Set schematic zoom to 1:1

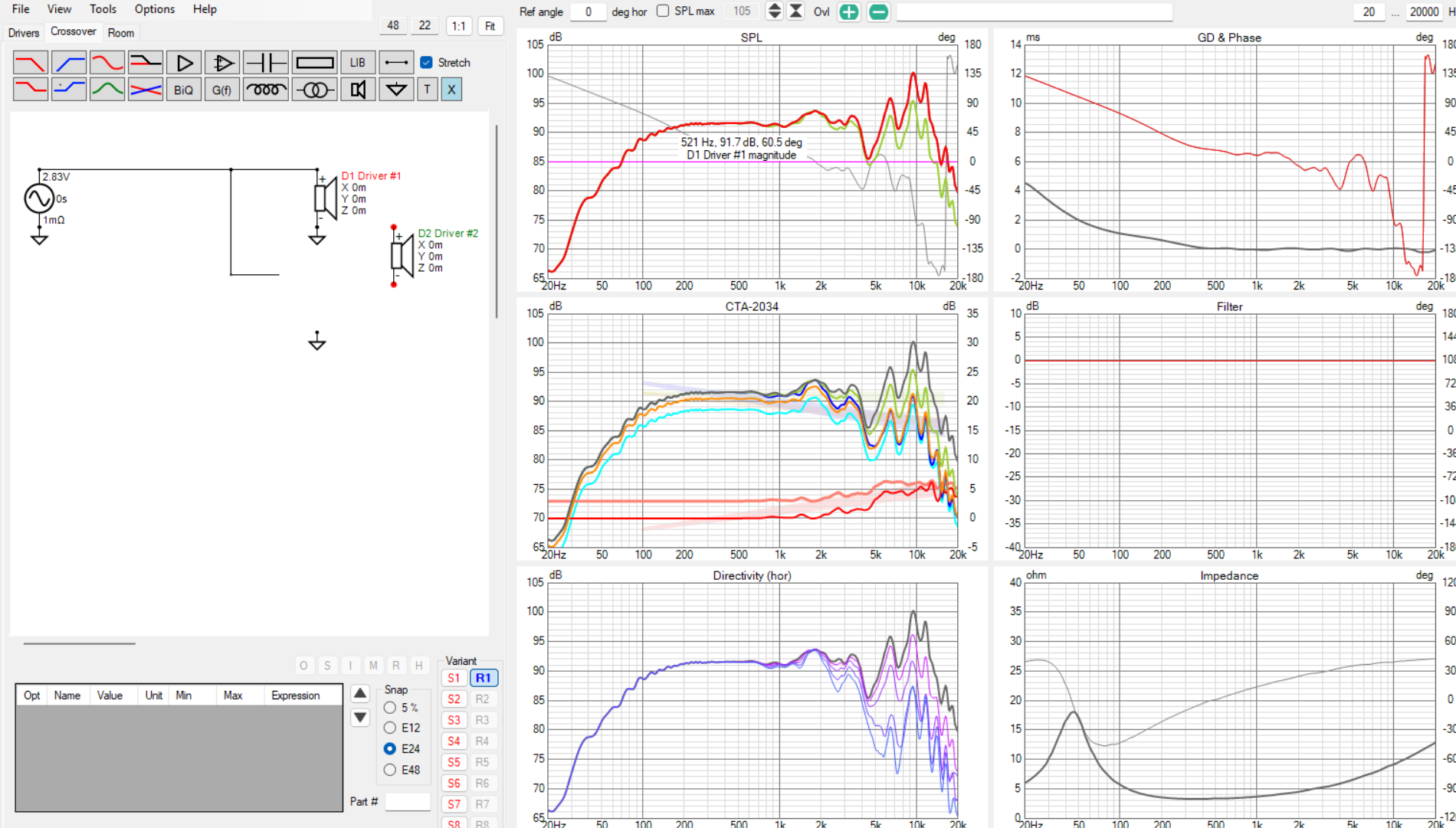click(458, 25)
